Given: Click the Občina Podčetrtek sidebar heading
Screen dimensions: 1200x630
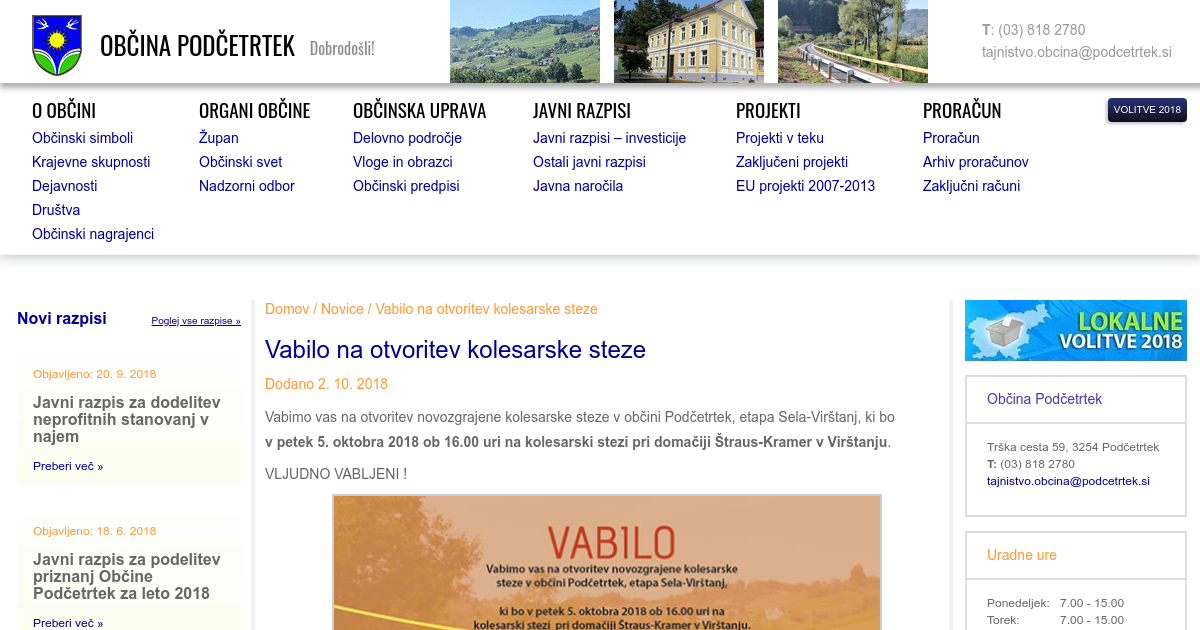Looking at the screenshot, I should [x=1044, y=399].
